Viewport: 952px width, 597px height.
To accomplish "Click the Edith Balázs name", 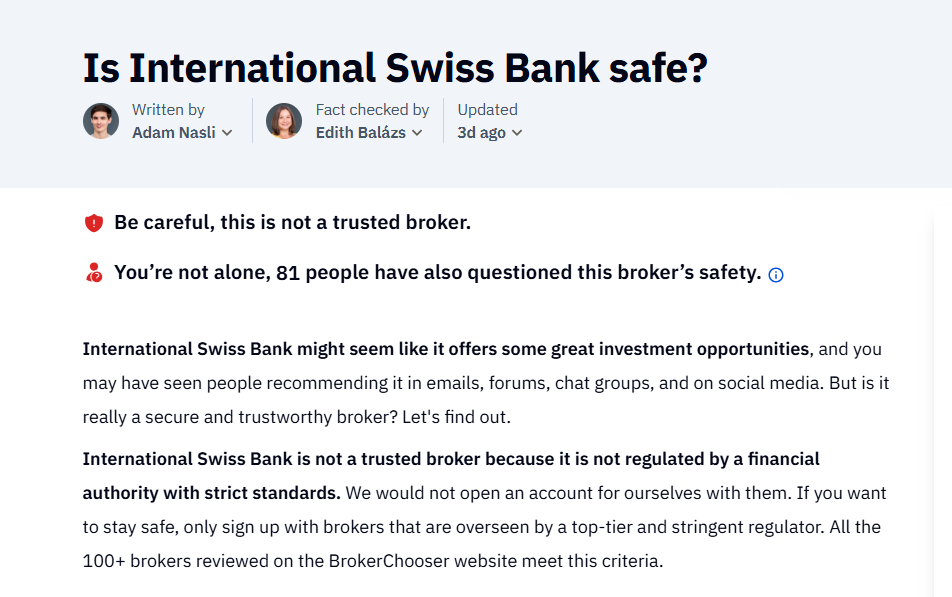I will 361,132.
